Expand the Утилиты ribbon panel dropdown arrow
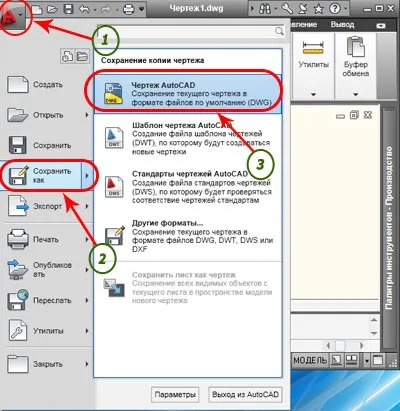 (x=313, y=94)
